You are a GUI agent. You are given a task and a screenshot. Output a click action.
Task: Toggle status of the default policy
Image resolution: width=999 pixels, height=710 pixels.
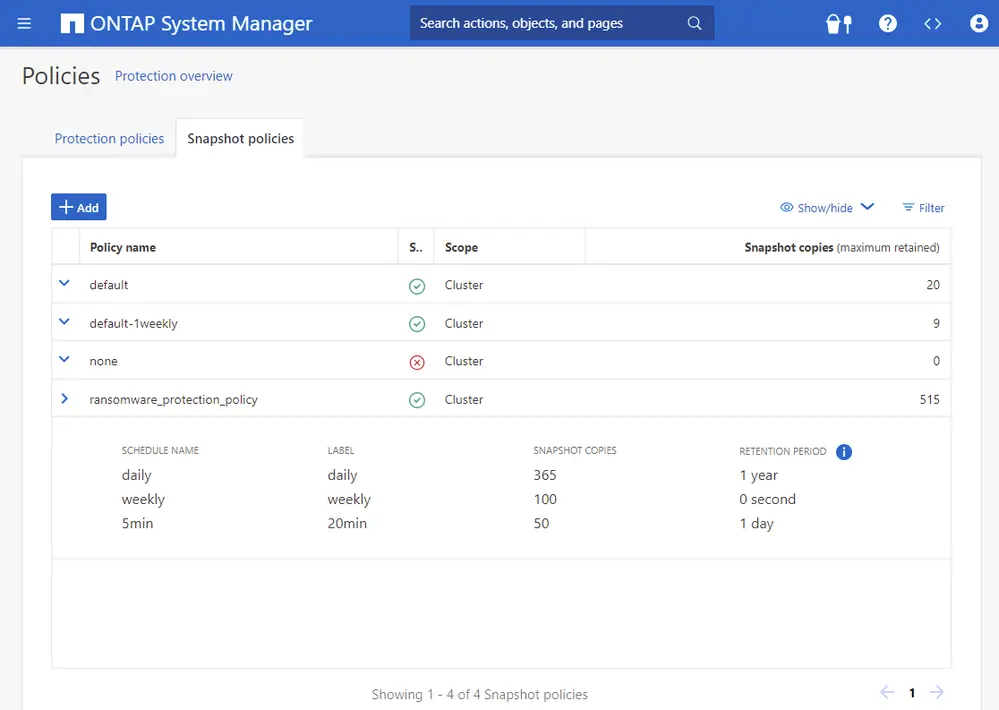(417, 285)
